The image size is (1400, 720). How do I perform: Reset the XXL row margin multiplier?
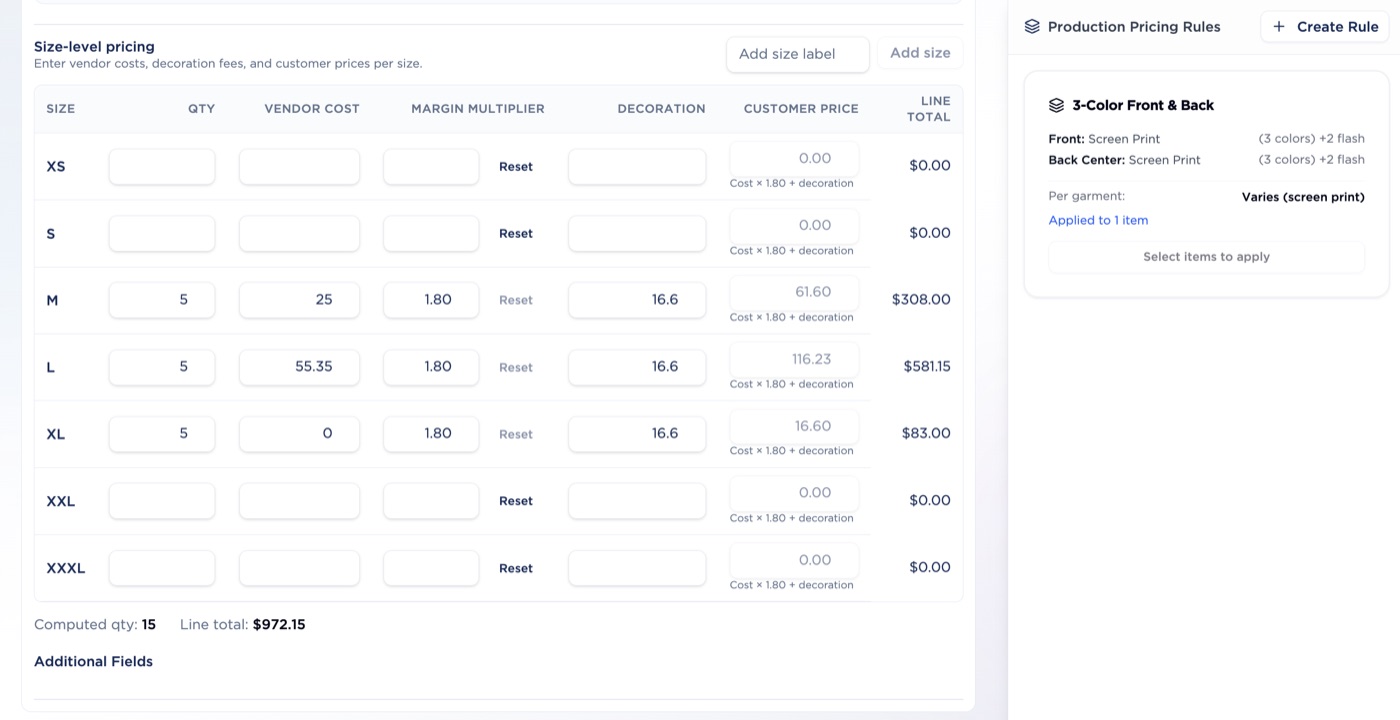tap(516, 501)
